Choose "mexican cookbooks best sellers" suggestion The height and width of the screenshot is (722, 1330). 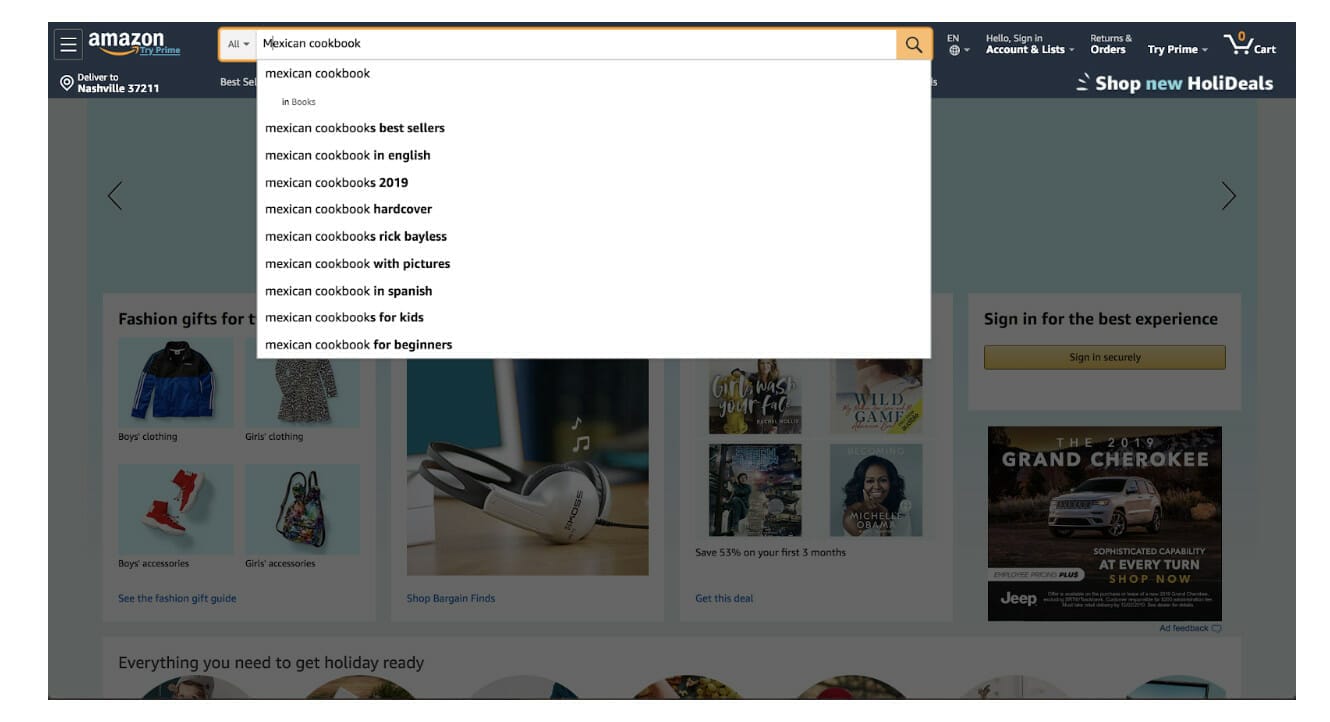coord(593,128)
